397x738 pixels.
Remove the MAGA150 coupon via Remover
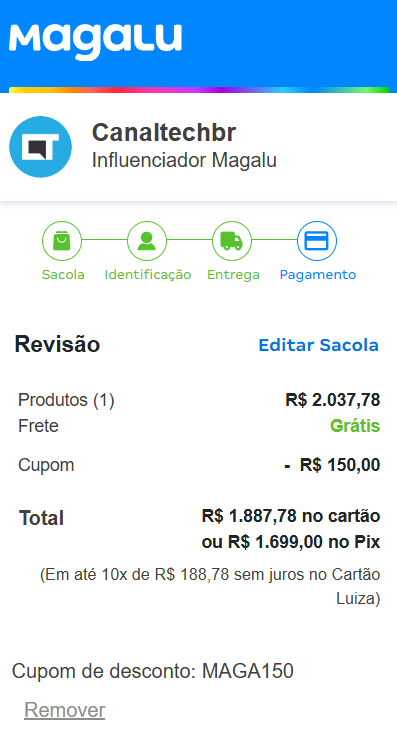65,710
